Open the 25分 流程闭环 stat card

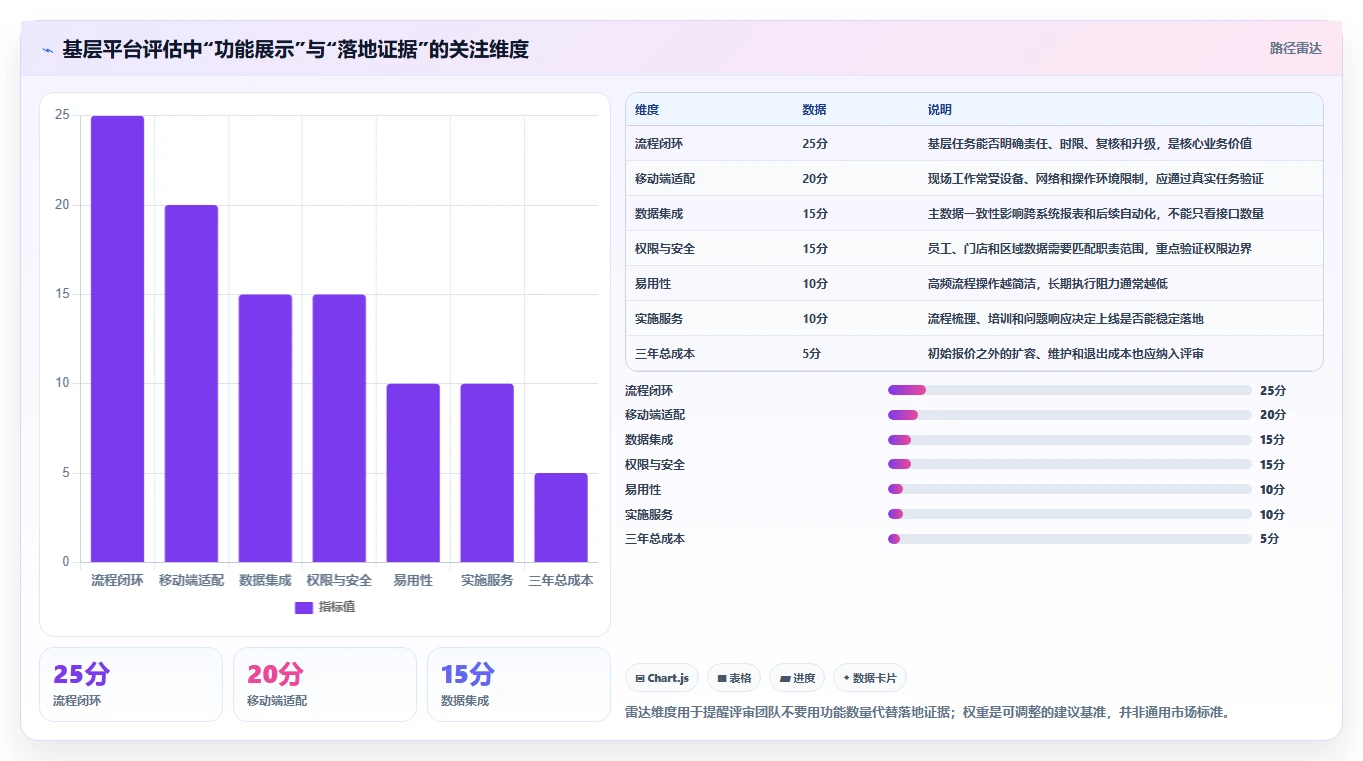[x=131, y=684]
